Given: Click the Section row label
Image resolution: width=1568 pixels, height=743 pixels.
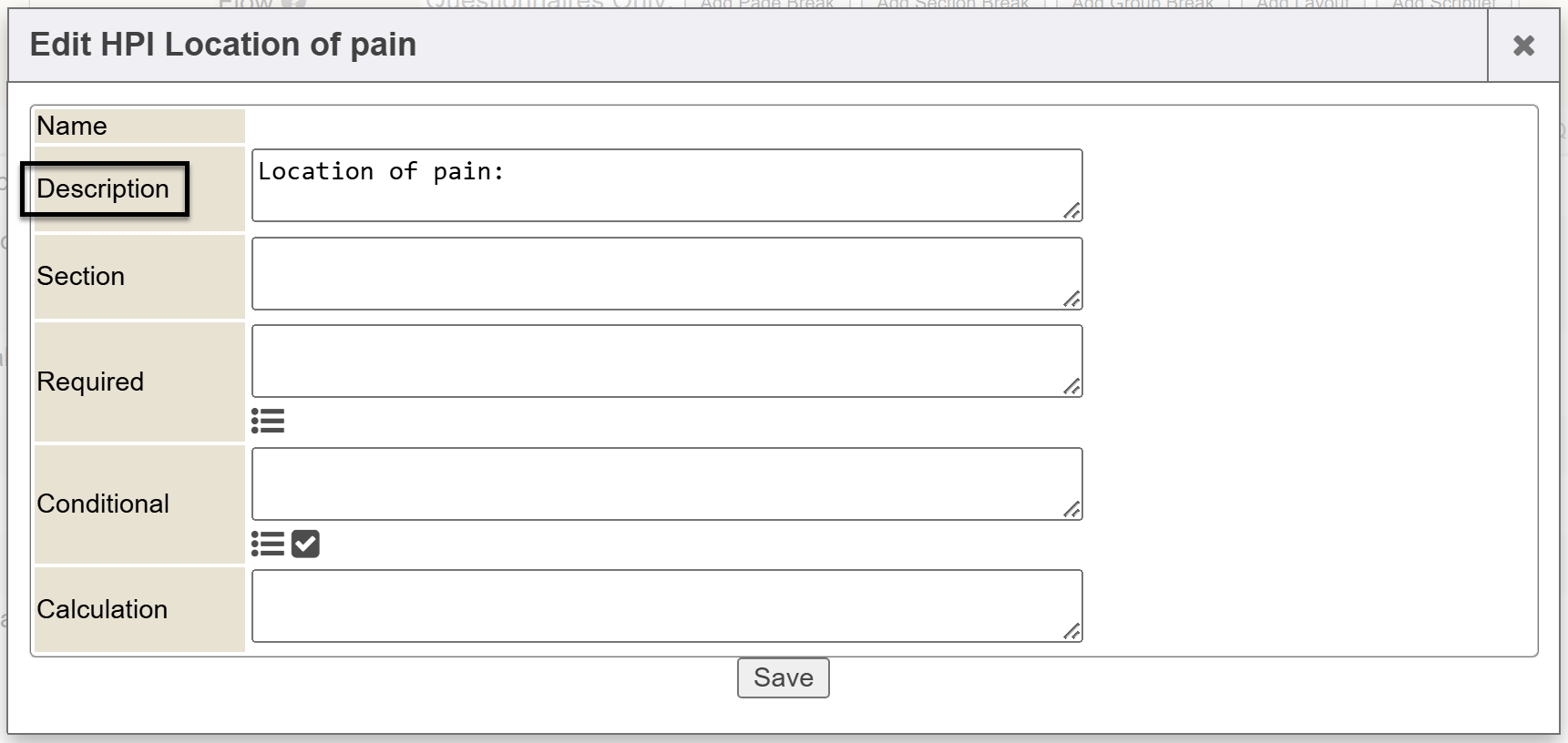Looking at the screenshot, I should pyautogui.click(x=80, y=276).
